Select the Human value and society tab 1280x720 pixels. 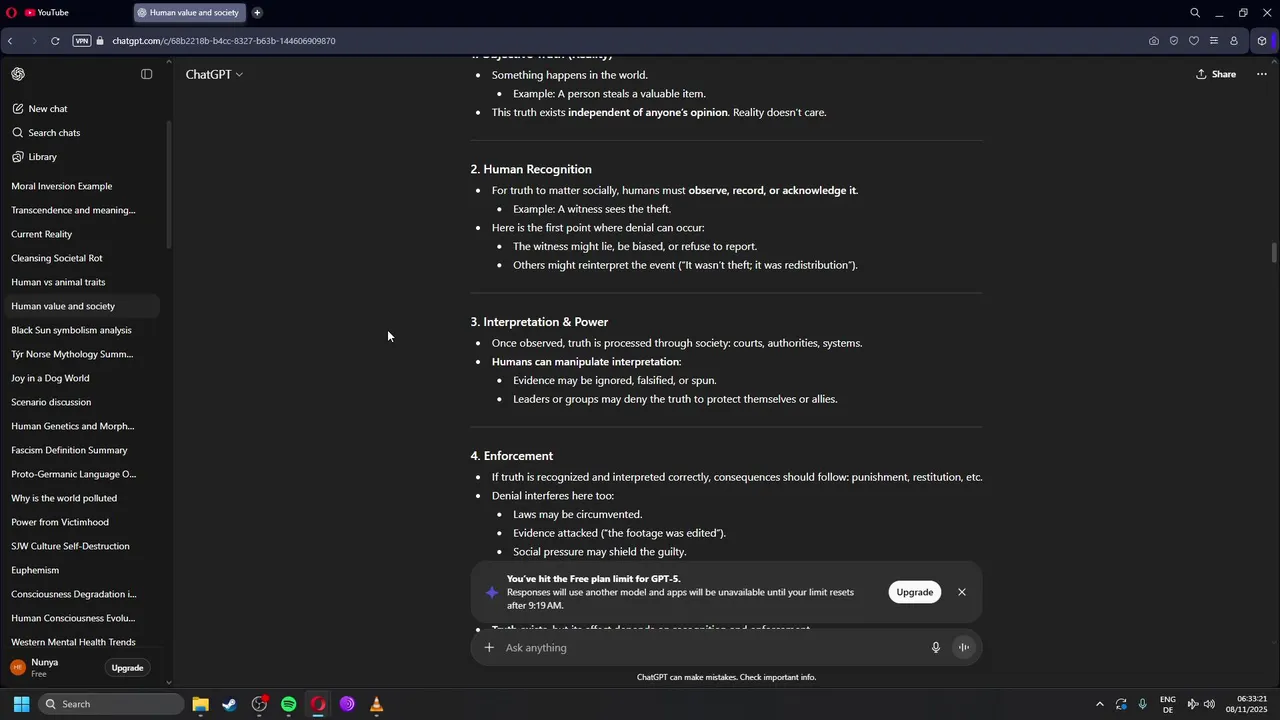pos(190,13)
